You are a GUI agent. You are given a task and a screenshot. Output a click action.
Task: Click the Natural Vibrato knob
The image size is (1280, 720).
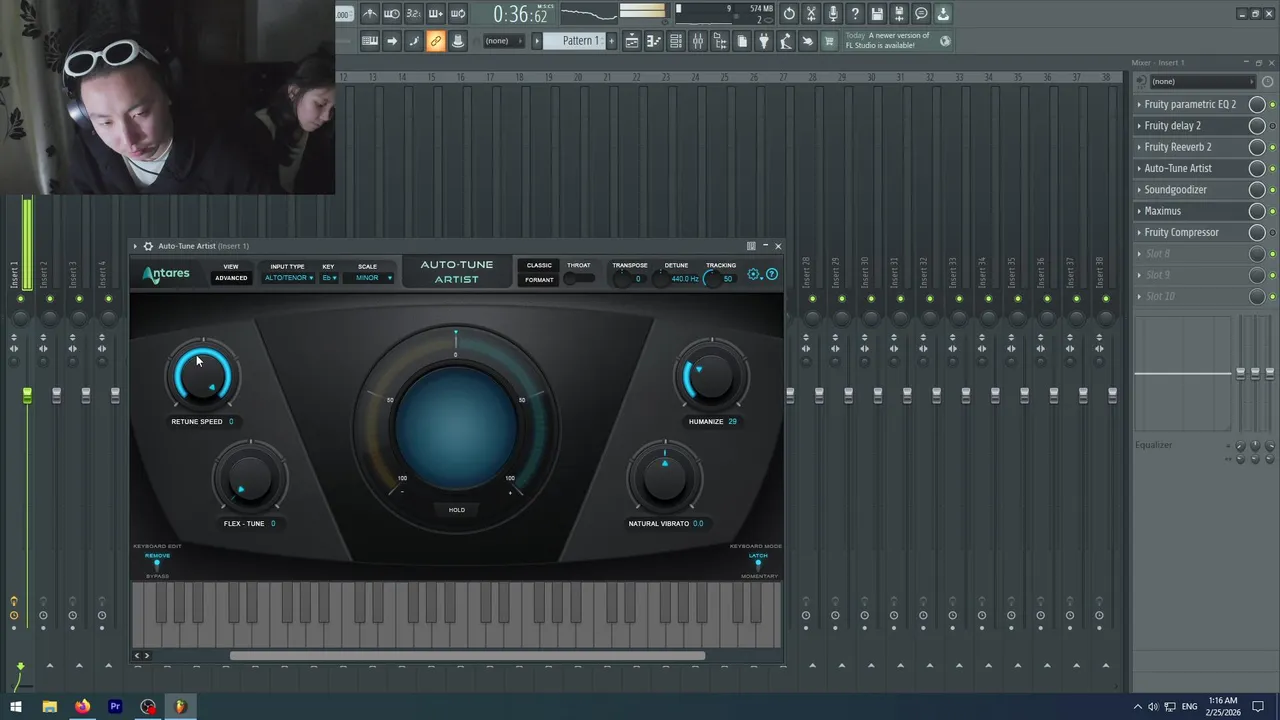tap(664, 479)
